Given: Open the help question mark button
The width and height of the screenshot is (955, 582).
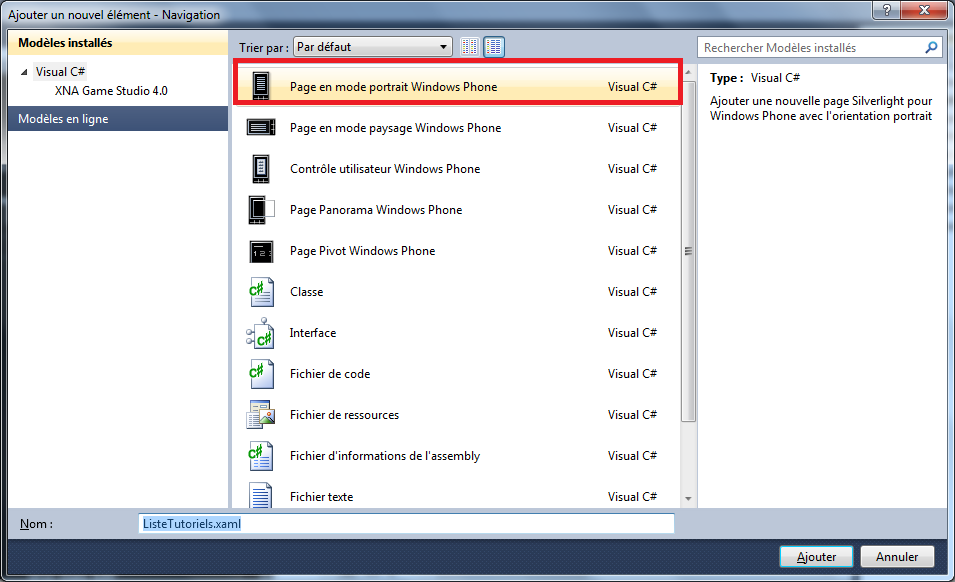Looking at the screenshot, I should tap(886, 10).
